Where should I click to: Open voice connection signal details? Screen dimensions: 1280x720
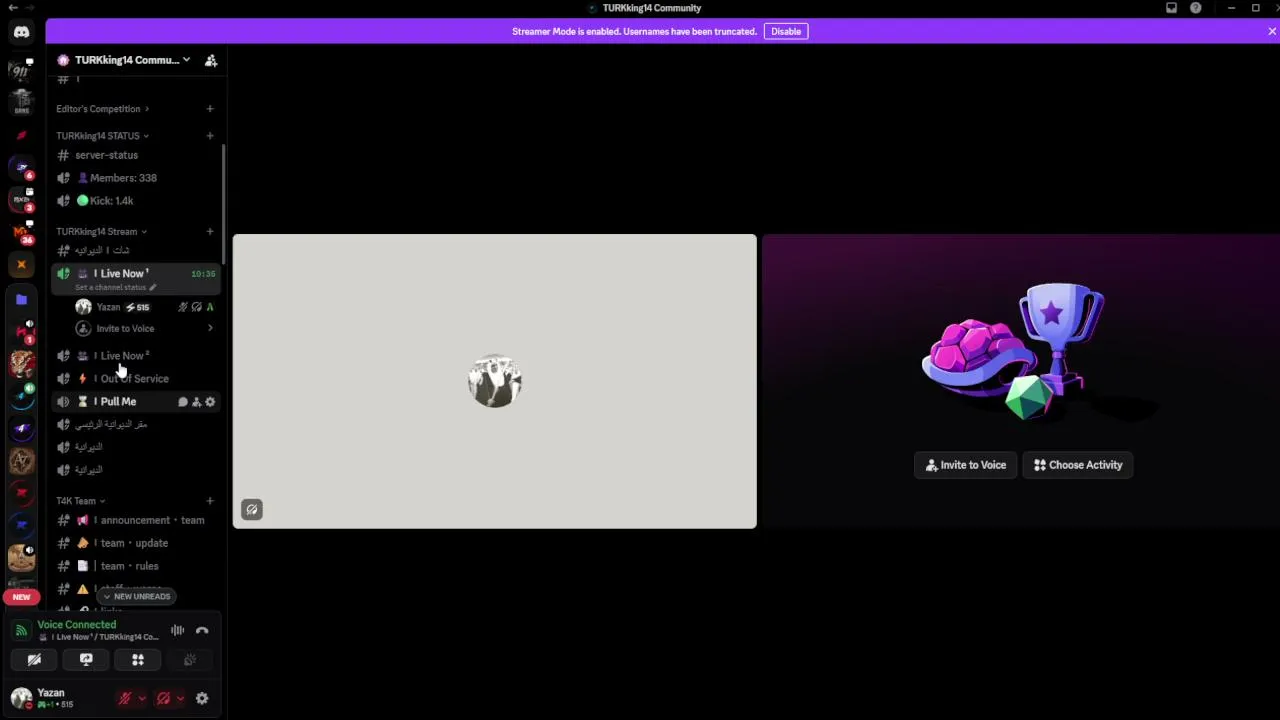pos(21,631)
